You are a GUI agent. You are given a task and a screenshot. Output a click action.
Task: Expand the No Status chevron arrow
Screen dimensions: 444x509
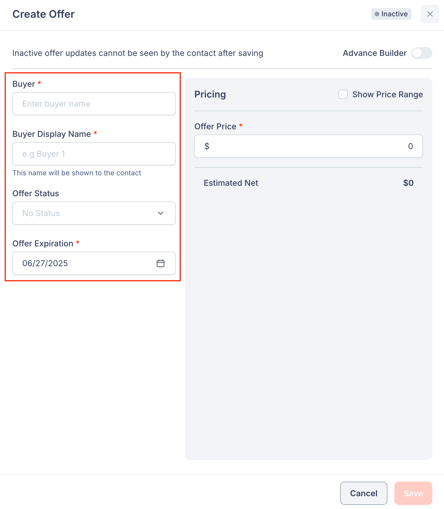pos(160,213)
